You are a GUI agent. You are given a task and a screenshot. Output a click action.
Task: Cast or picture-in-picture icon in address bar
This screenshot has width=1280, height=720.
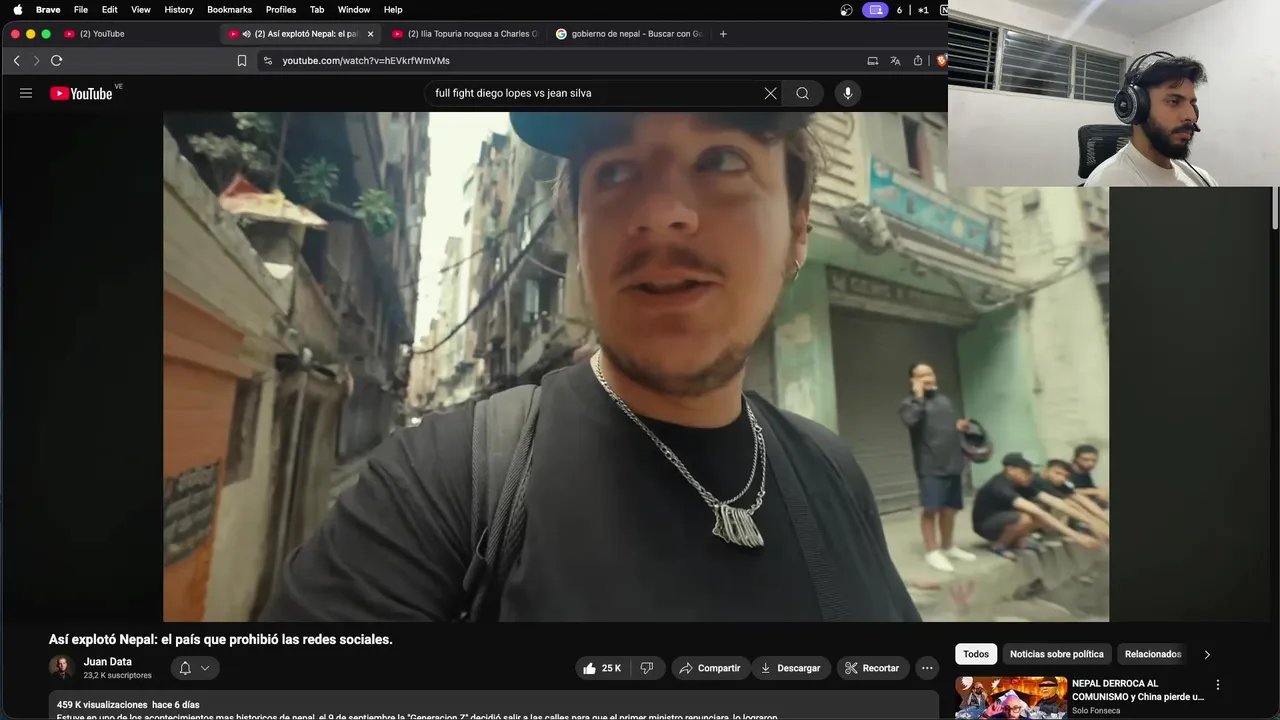[x=872, y=61]
